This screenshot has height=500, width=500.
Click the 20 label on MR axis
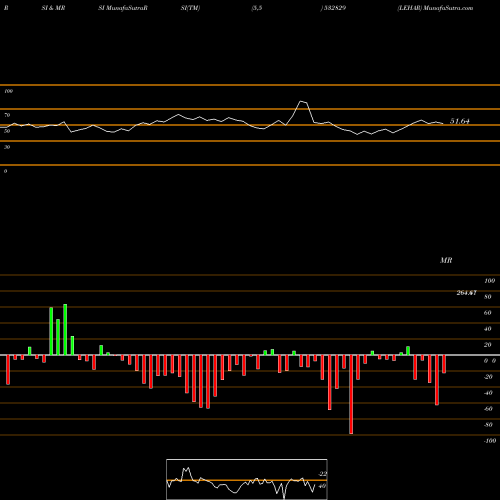point(488,345)
